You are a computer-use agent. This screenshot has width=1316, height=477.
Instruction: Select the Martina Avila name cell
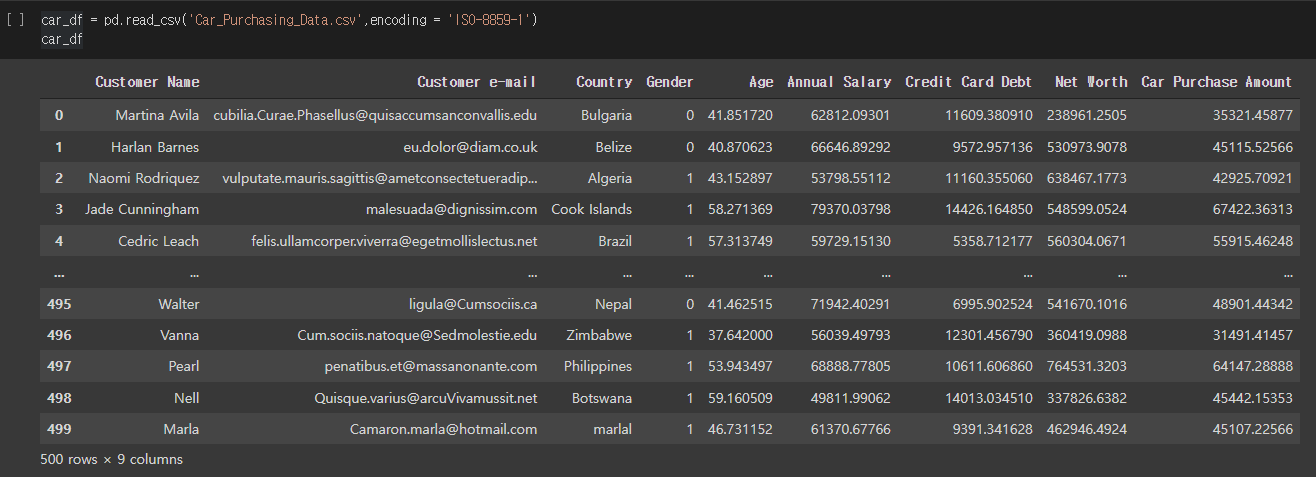(157, 115)
